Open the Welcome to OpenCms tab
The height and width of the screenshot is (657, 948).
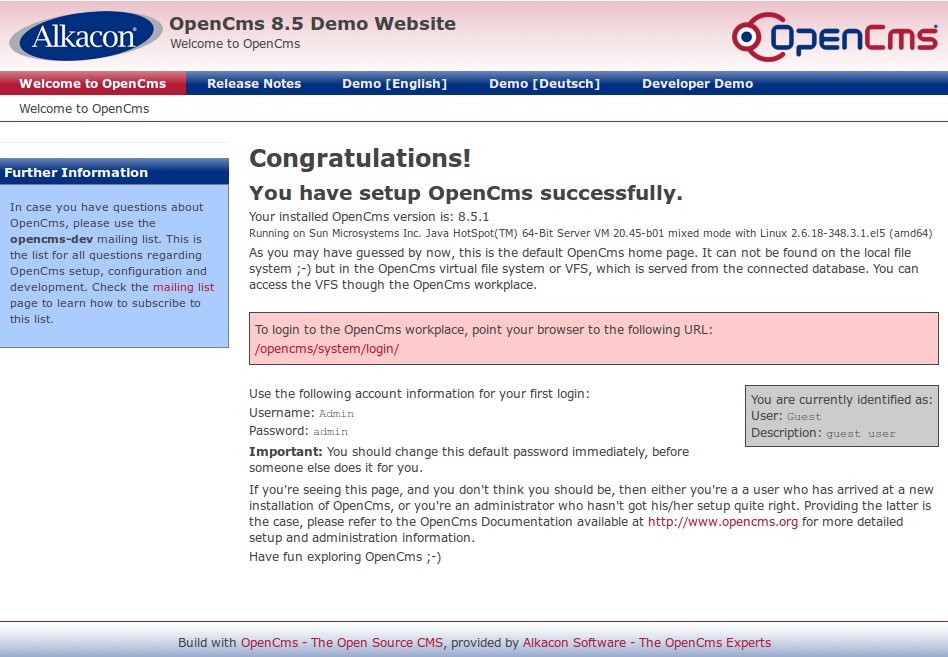click(x=93, y=83)
